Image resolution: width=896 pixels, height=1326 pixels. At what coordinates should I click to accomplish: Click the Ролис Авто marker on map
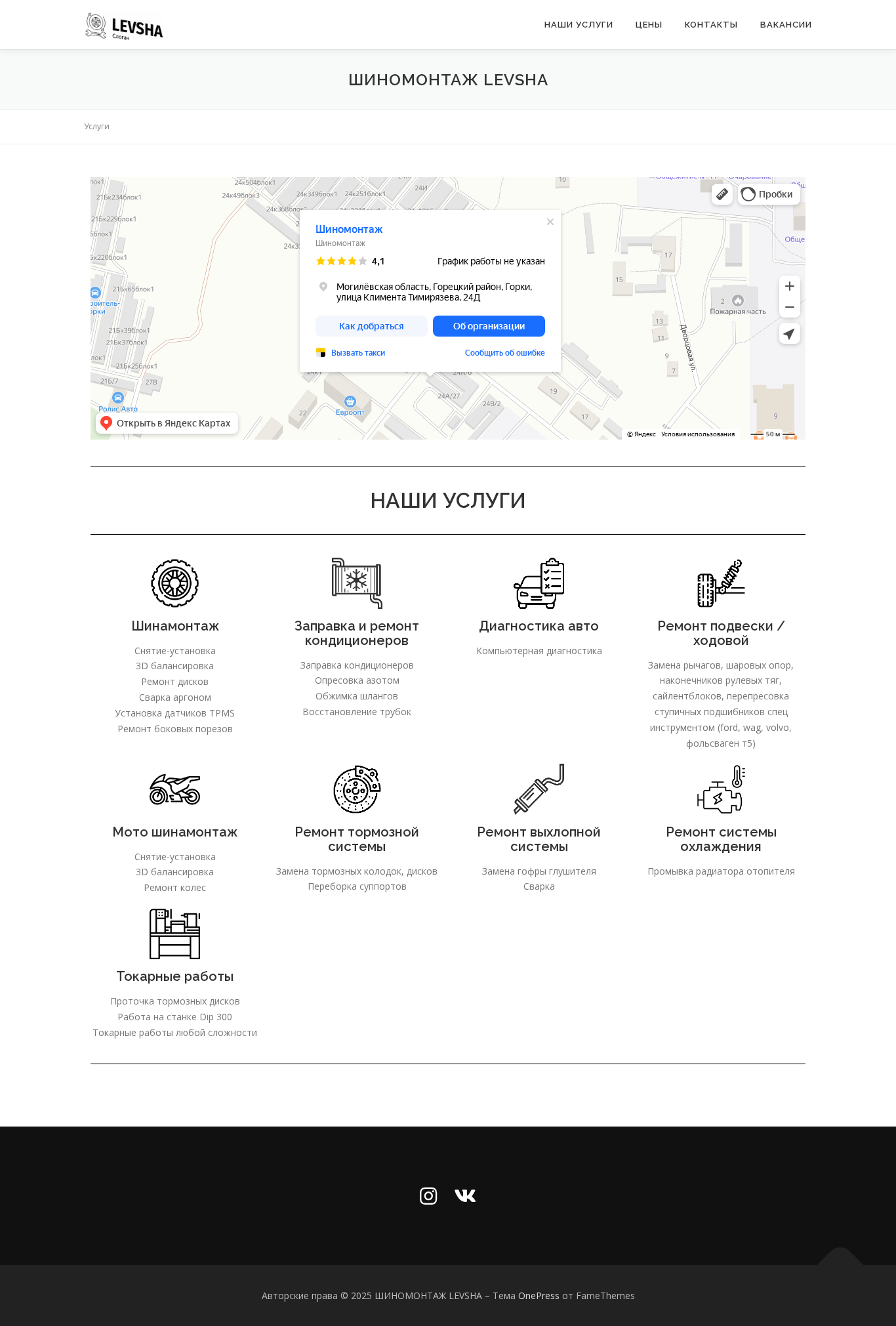118,398
